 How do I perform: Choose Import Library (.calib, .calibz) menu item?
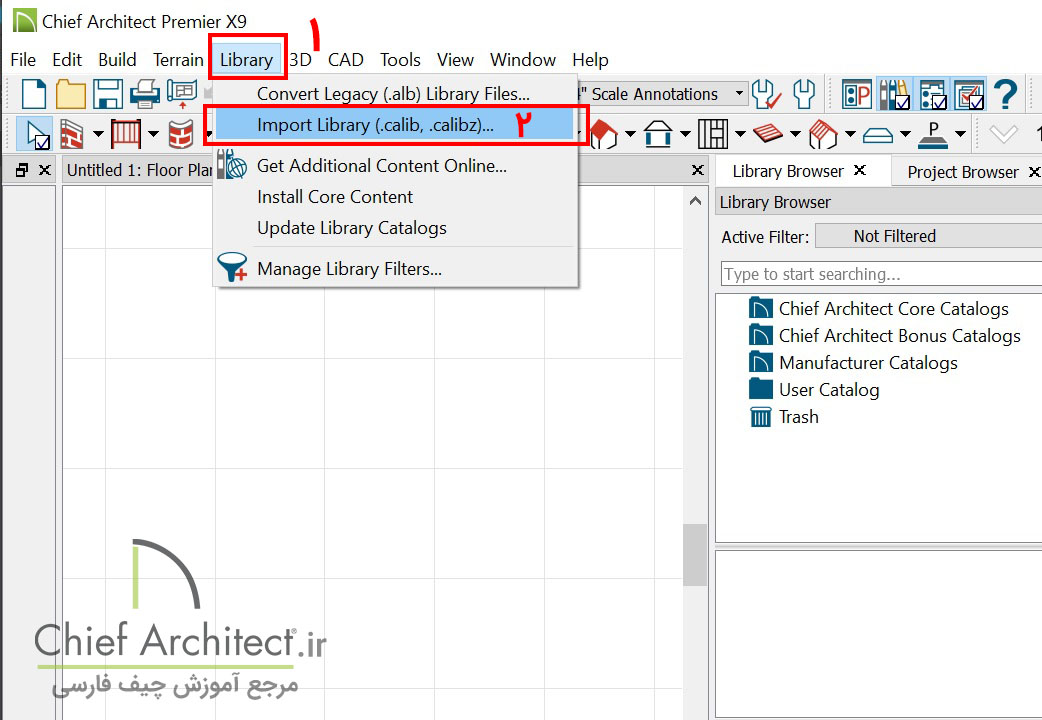point(375,125)
